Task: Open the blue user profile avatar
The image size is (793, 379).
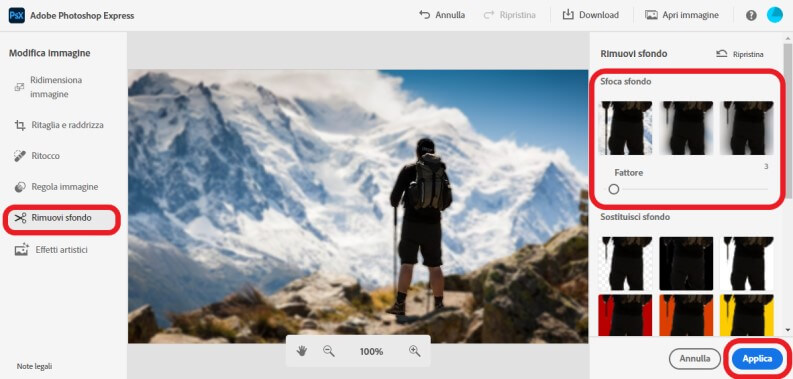Action: pos(774,15)
